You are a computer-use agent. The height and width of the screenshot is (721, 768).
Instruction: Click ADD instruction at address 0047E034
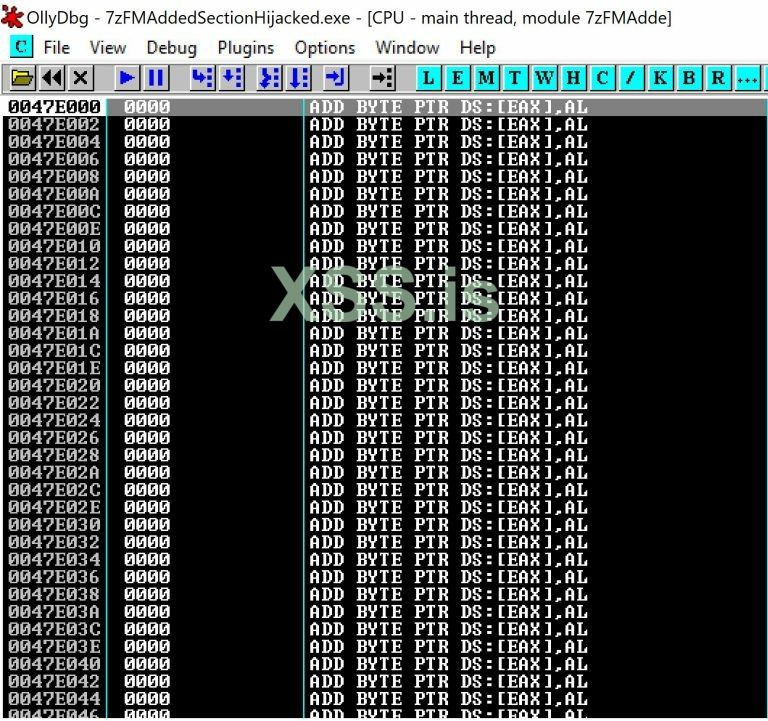tap(448, 559)
